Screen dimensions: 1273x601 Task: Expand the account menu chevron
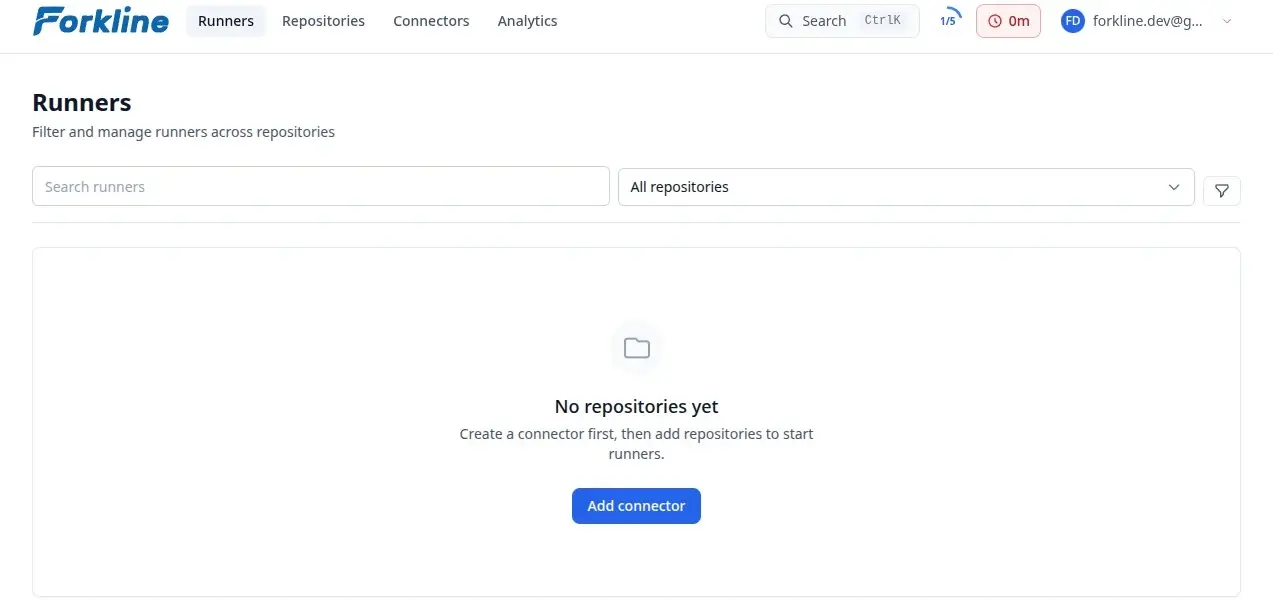pos(1227,21)
